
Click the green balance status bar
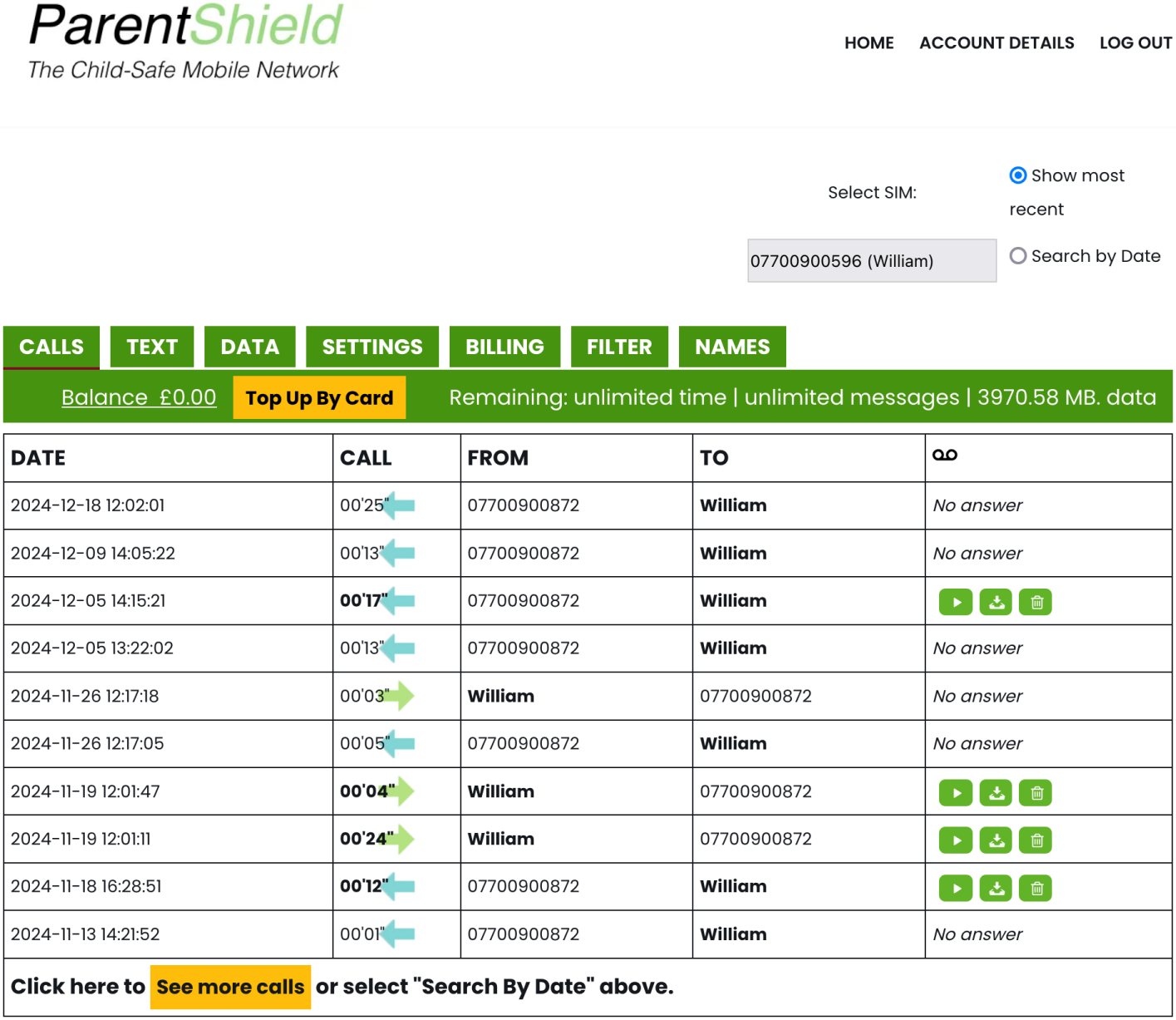(x=798, y=397)
